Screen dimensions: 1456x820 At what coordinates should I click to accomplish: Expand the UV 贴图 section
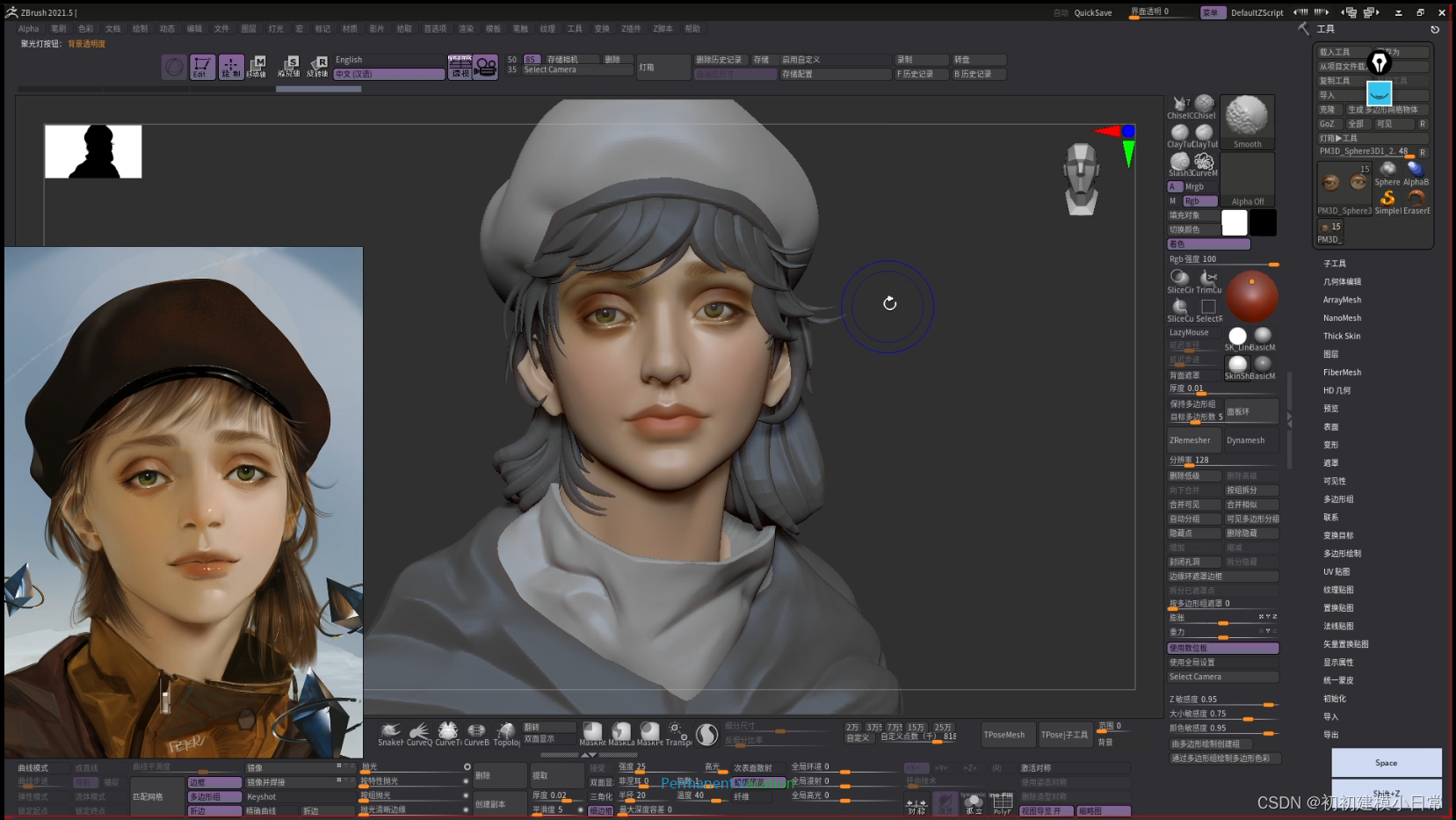coord(1336,572)
